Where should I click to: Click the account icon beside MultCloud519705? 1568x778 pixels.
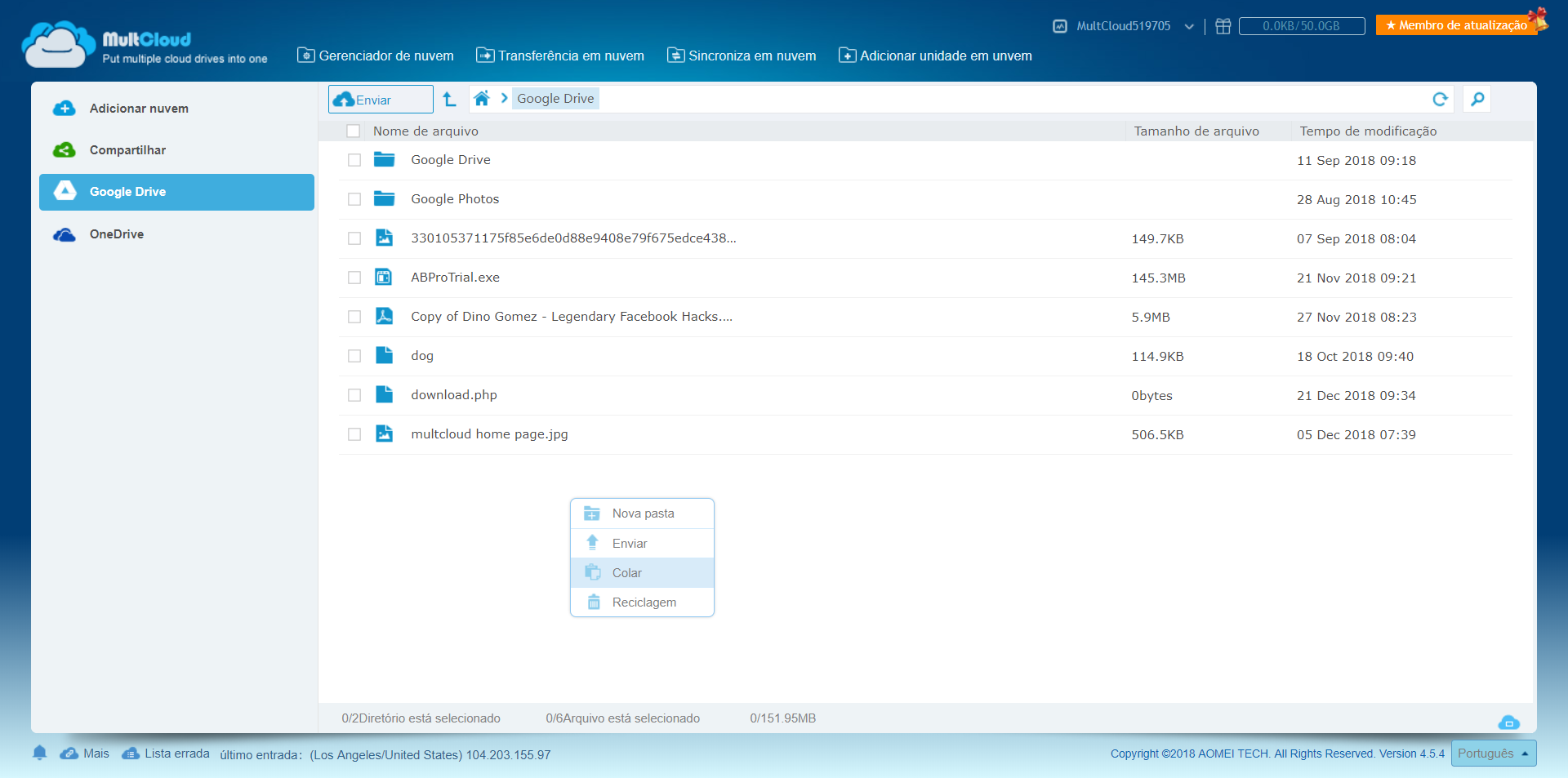pyautogui.click(x=1060, y=26)
